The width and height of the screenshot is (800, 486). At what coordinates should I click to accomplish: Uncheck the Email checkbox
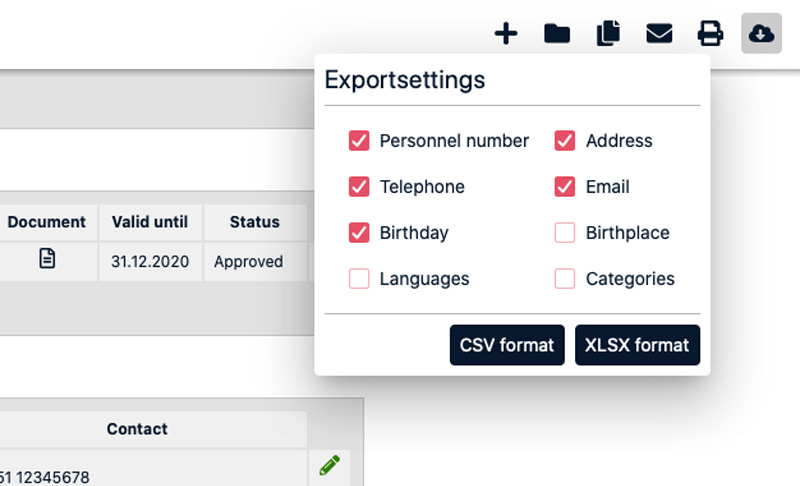tap(565, 187)
